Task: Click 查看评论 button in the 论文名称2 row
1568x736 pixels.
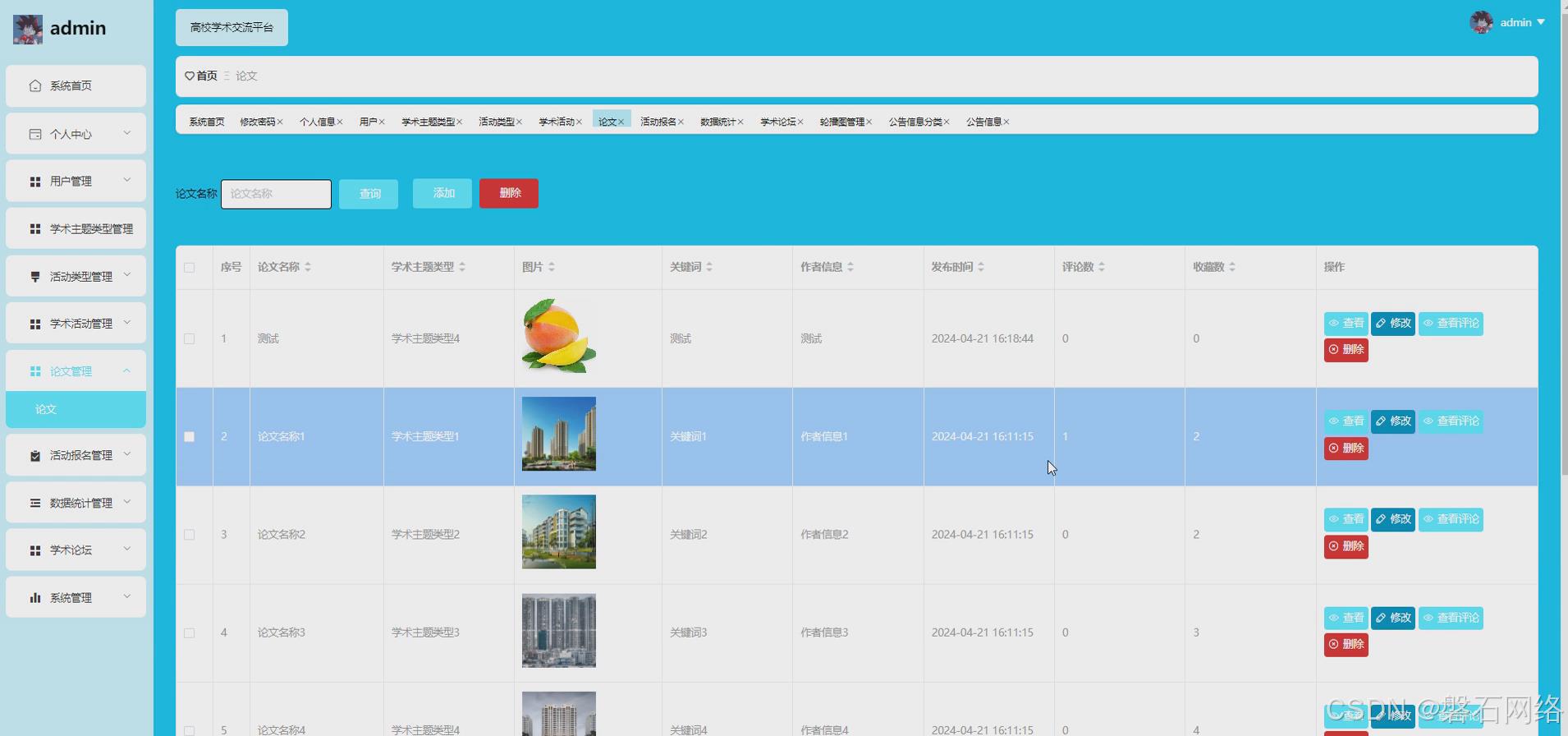Action: tap(1451, 519)
